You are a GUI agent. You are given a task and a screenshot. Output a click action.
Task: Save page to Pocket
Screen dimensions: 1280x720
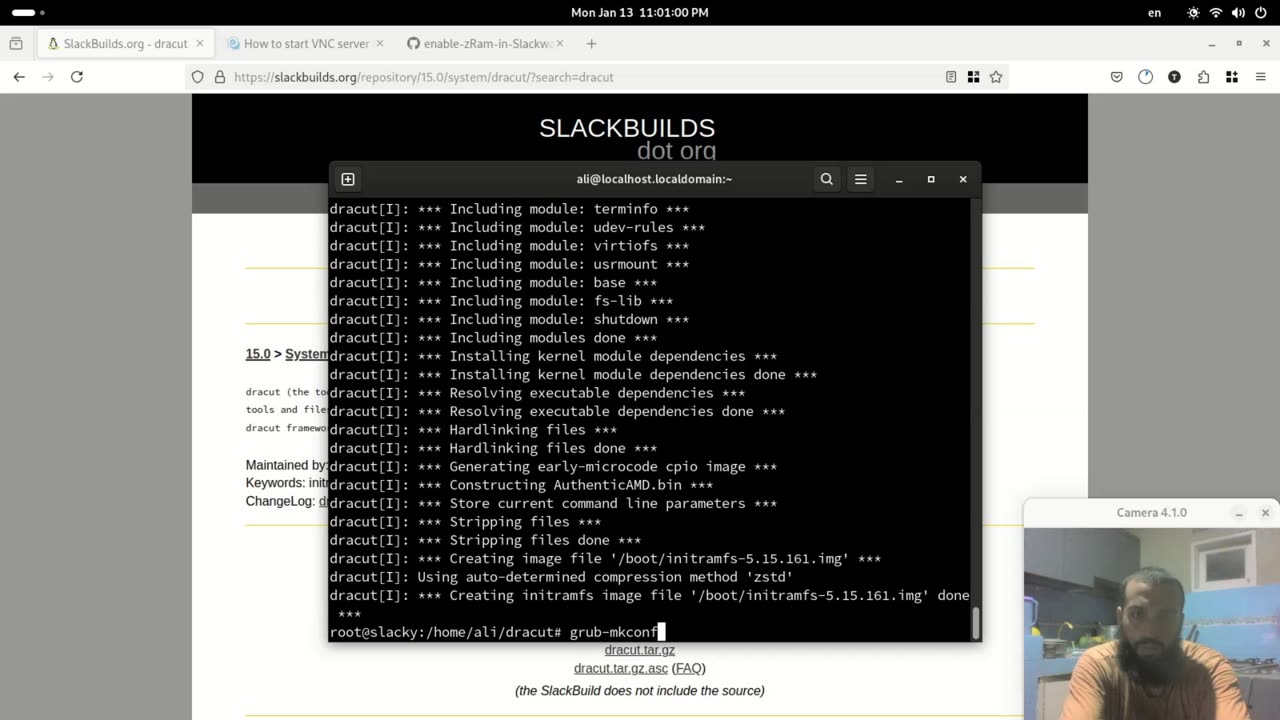(x=1117, y=77)
